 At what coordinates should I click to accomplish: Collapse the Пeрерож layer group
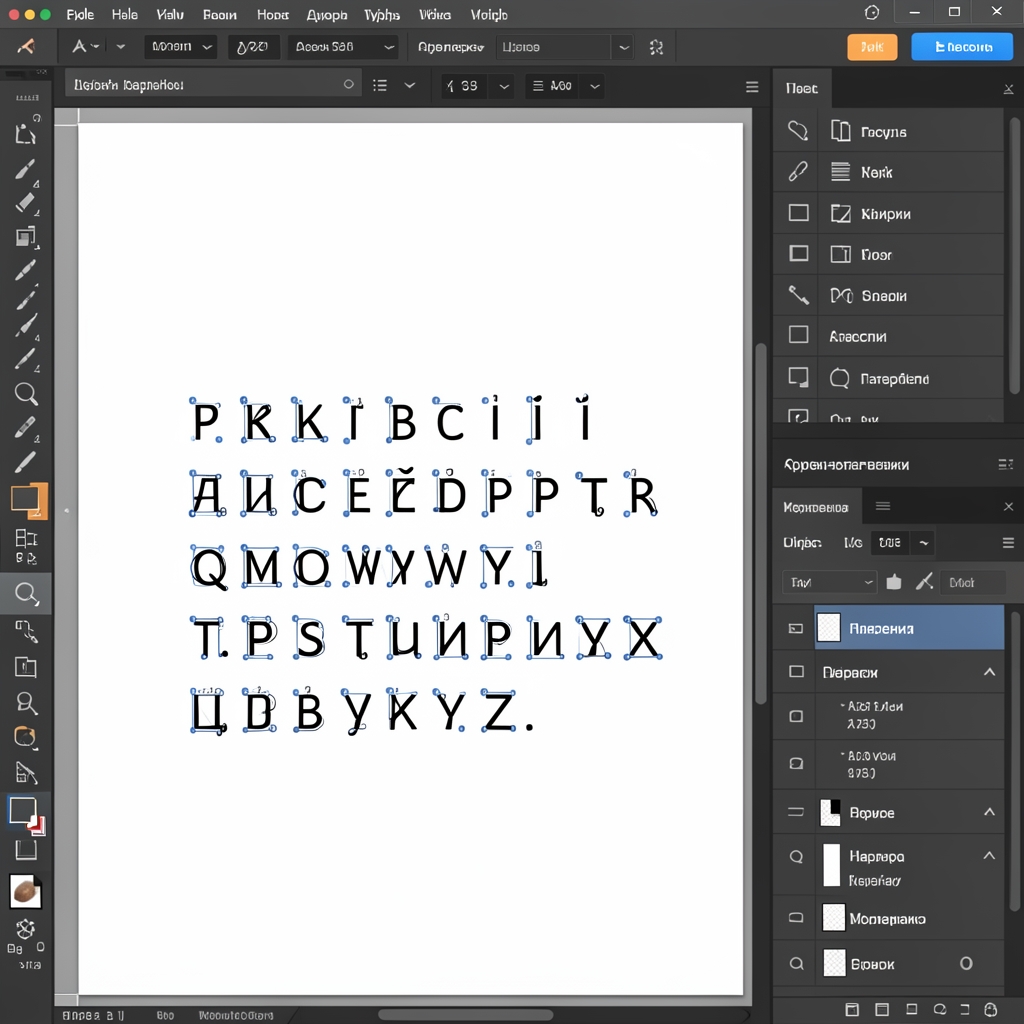pyautogui.click(x=989, y=671)
